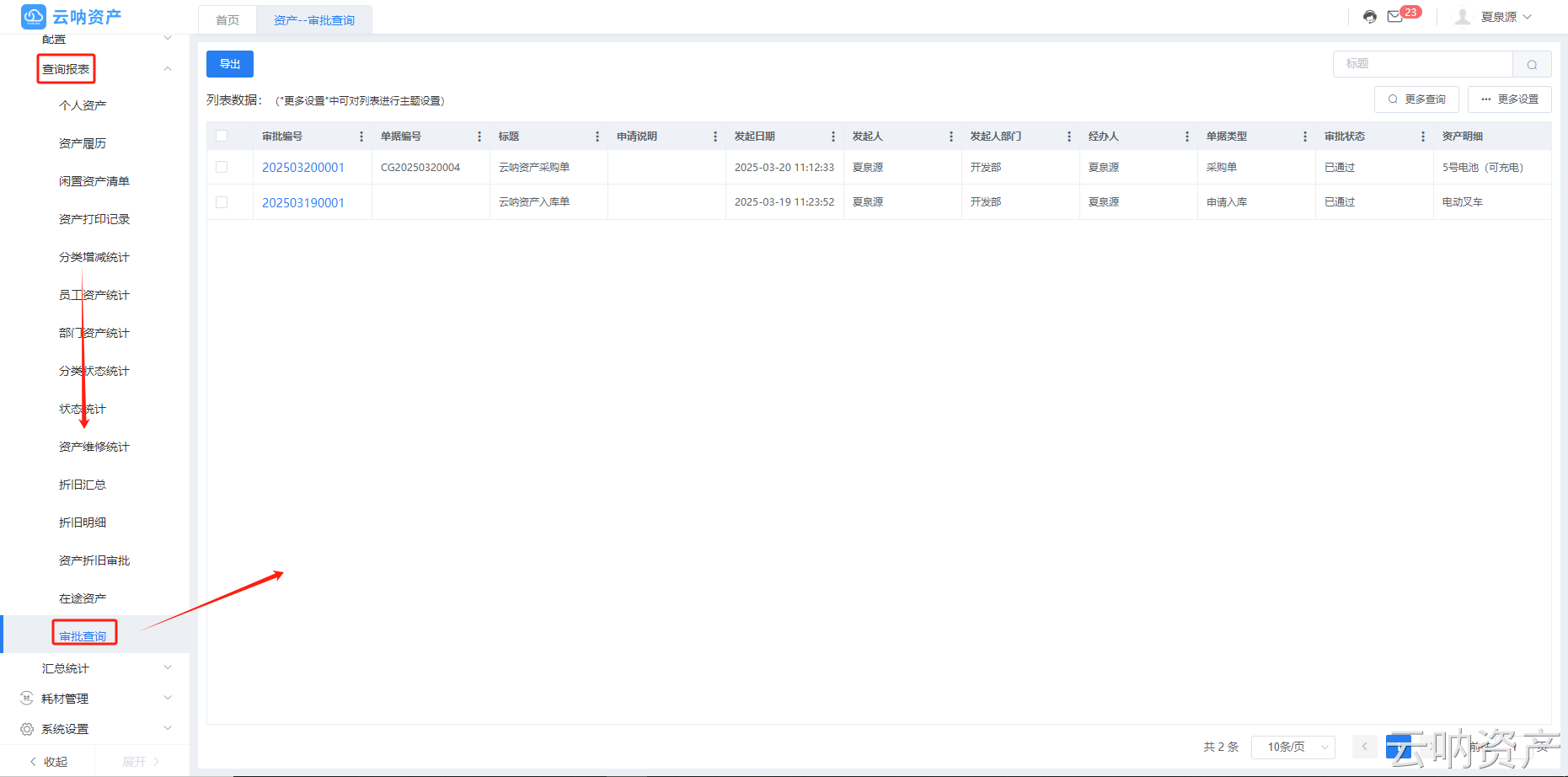
Task: Click the 电动叉车 asset detail cell
Action: (1463, 202)
